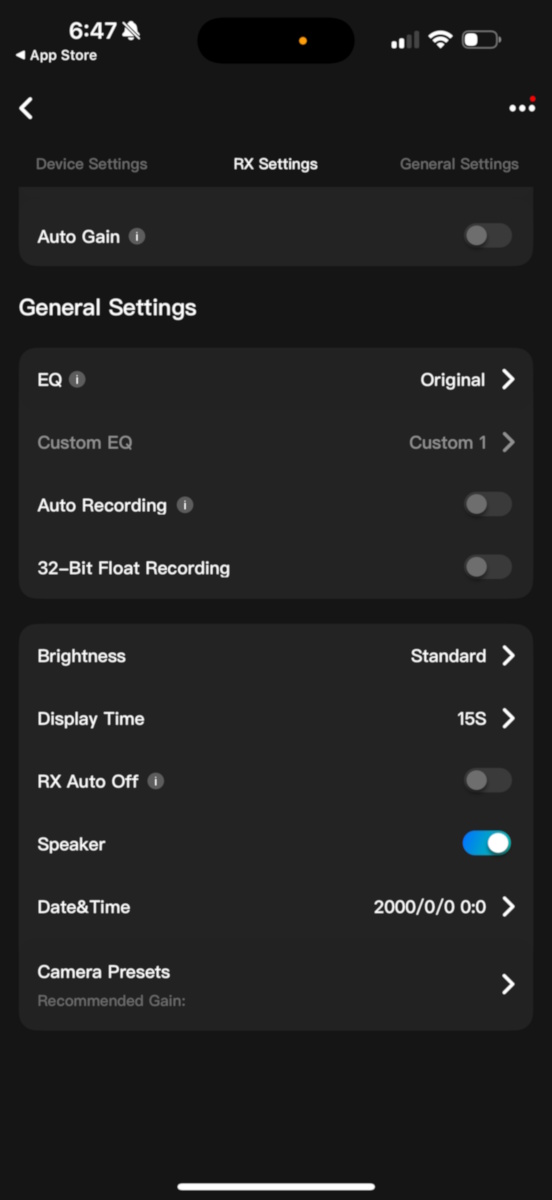
Task: Open Display Time 15S chevron
Action: pyautogui.click(x=508, y=718)
